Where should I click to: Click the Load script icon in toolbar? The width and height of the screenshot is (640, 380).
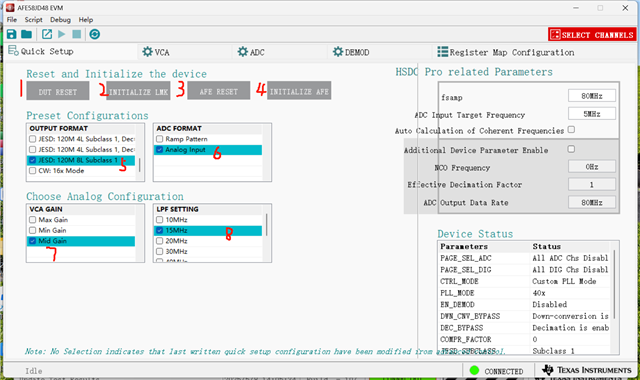coord(47,34)
